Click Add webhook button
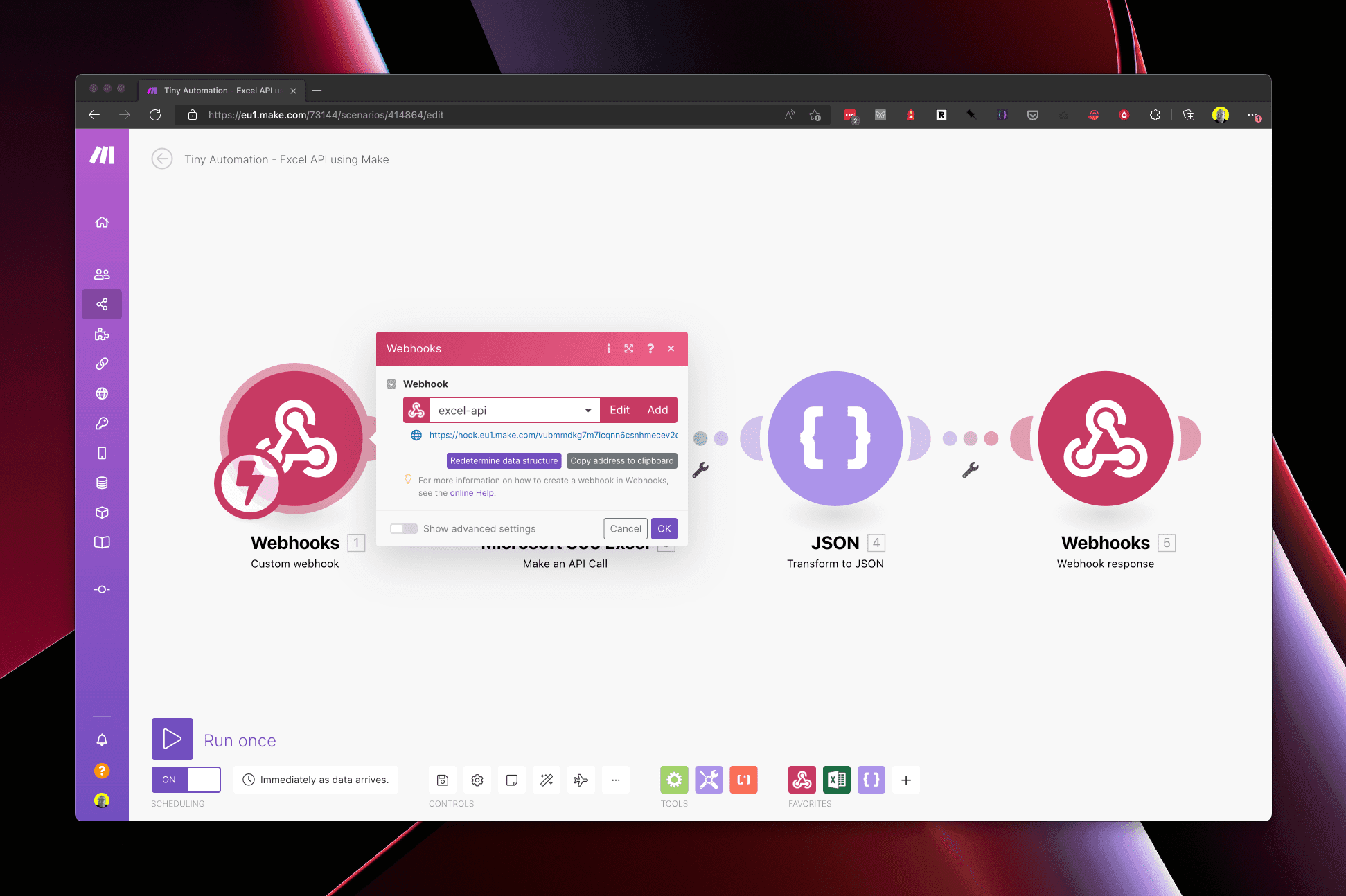The width and height of the screenshot is (1346, 896). tap(657, 411)
